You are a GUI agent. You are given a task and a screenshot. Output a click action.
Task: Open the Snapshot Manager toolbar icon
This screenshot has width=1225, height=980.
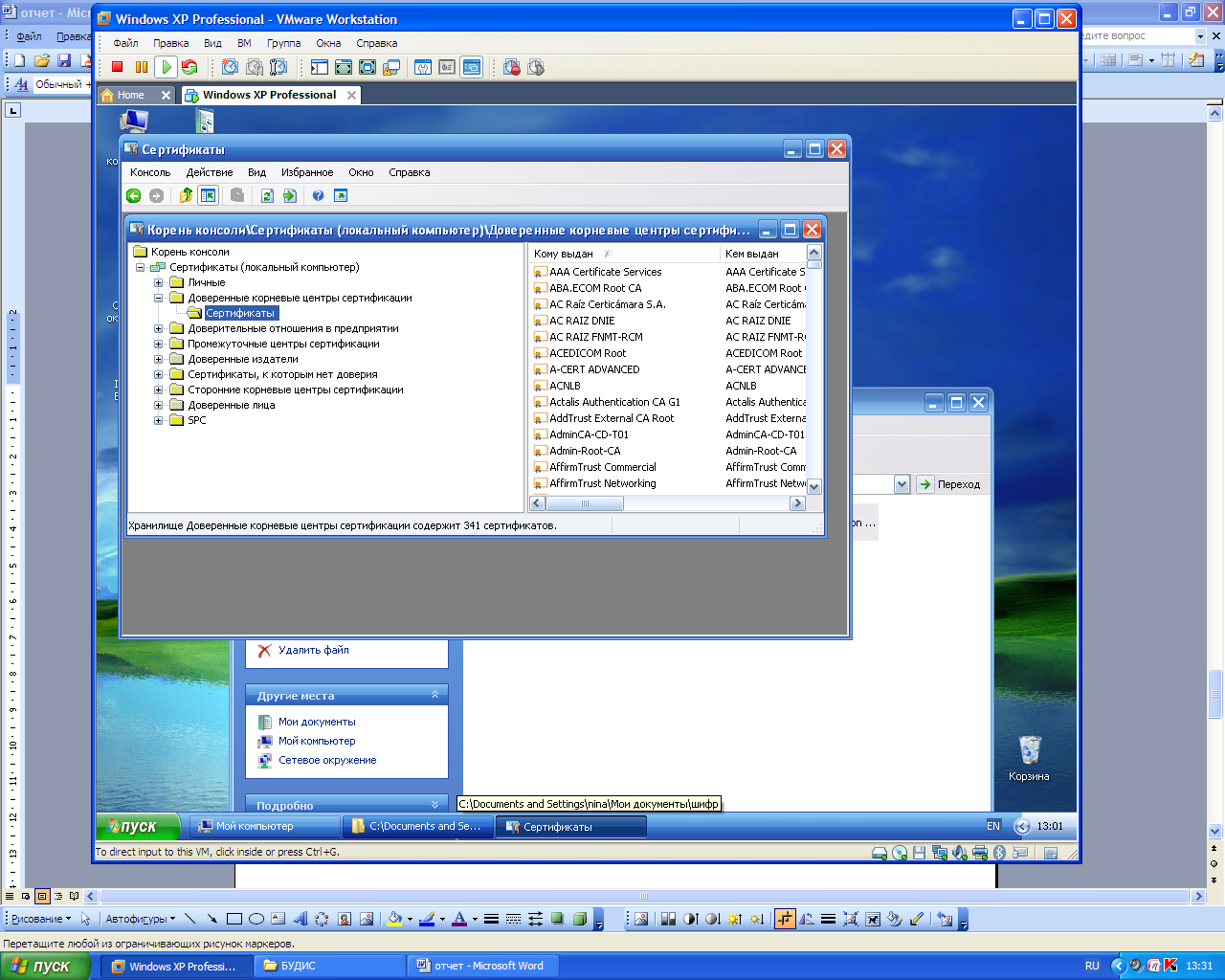point(278,67)
